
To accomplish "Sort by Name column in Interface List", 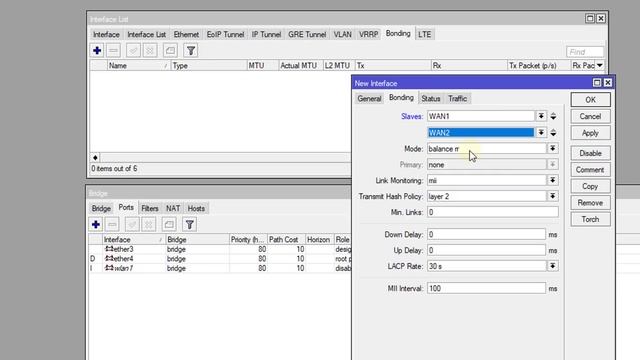I will pos(138,66).
